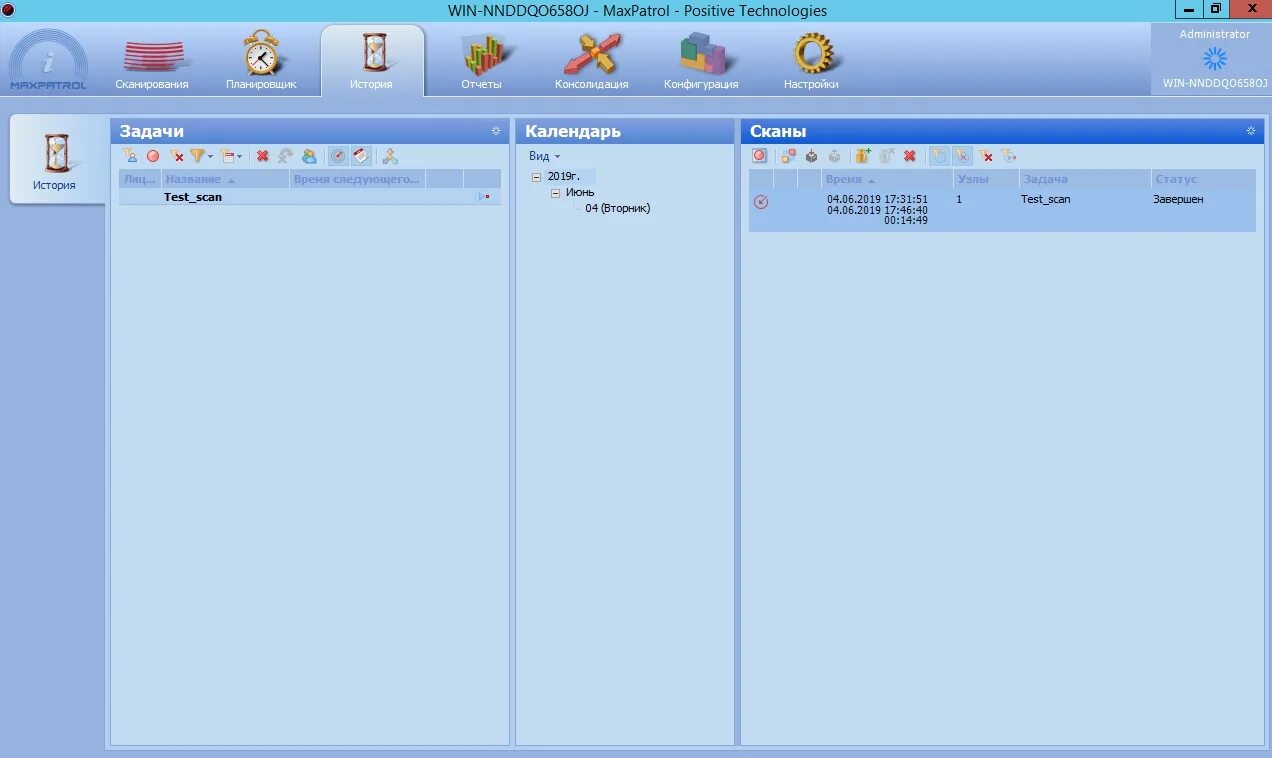Click the Время следующего... column header
This screenshot has width=1272, height=758.
coord(357,179)
